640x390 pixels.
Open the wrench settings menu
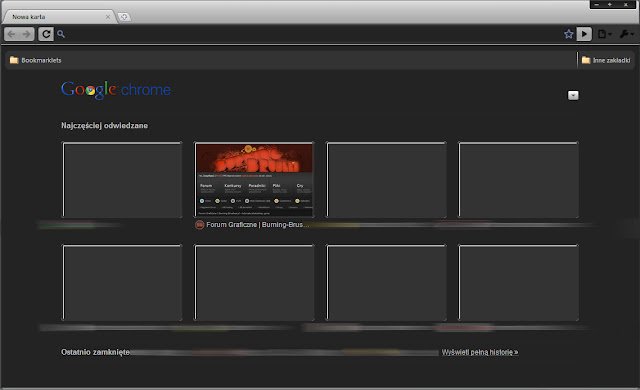pos(626,34)
